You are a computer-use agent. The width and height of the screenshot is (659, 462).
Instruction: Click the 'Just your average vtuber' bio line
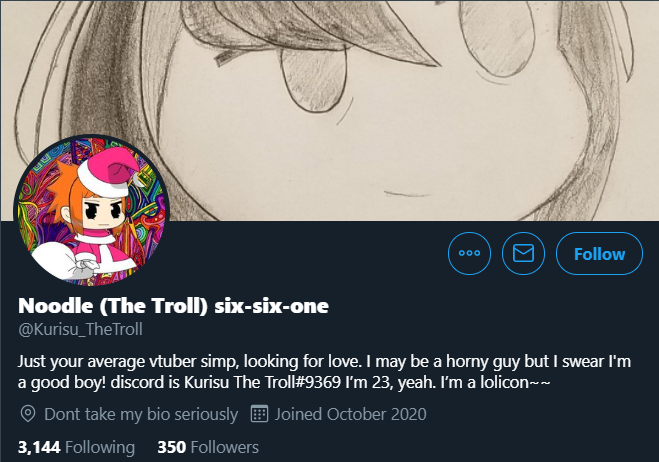(x=324, y=362)
